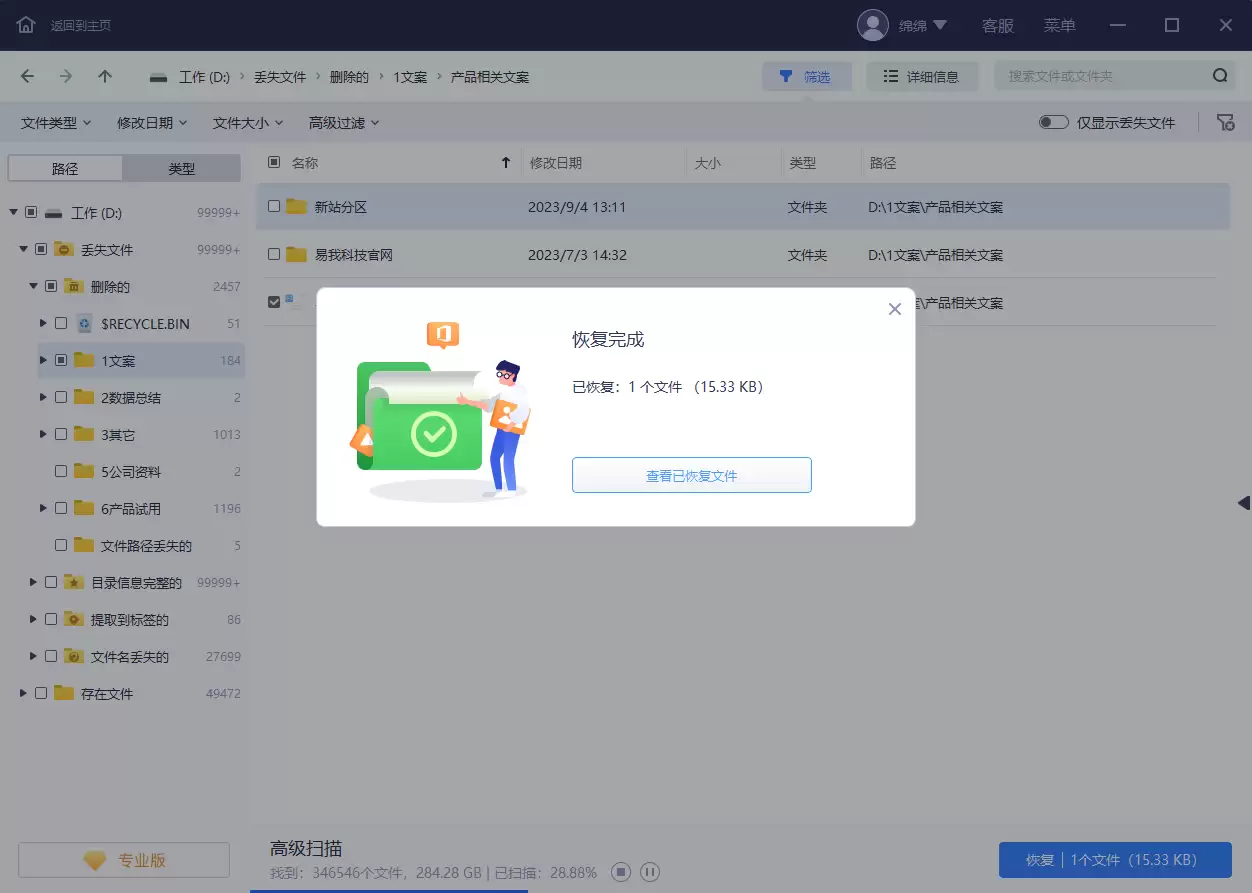Click the 专业版 crown icon
Viewport: 1252px width, 893px height.
click(x=95, y=859)
